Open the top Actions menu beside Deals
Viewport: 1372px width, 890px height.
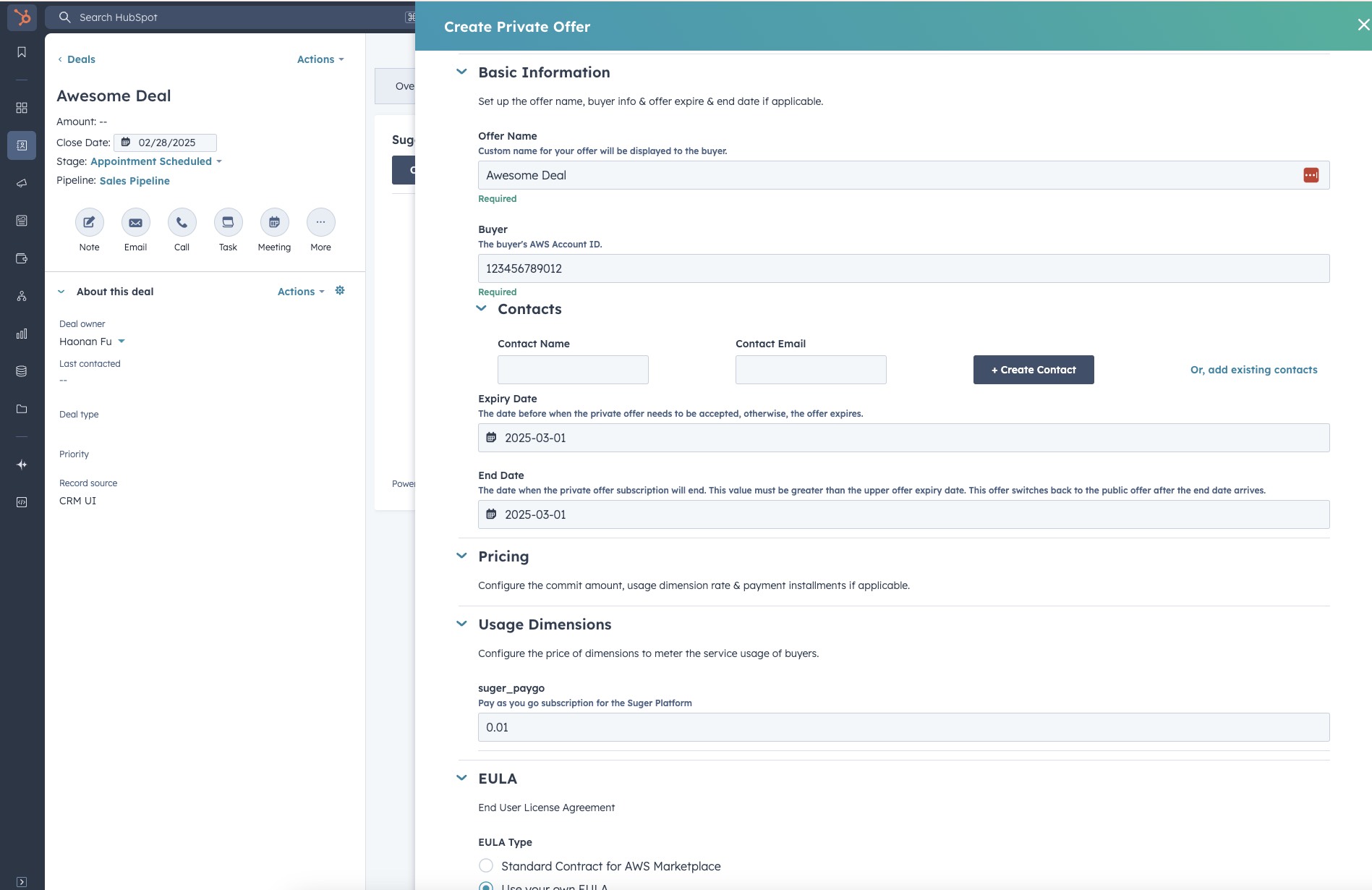[320, 59]
